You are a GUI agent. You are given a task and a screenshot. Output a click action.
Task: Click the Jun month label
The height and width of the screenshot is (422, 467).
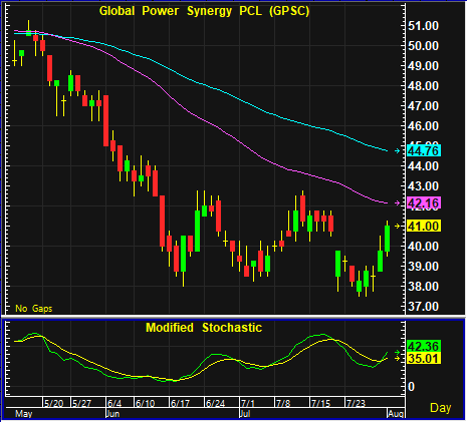[113, 414]
